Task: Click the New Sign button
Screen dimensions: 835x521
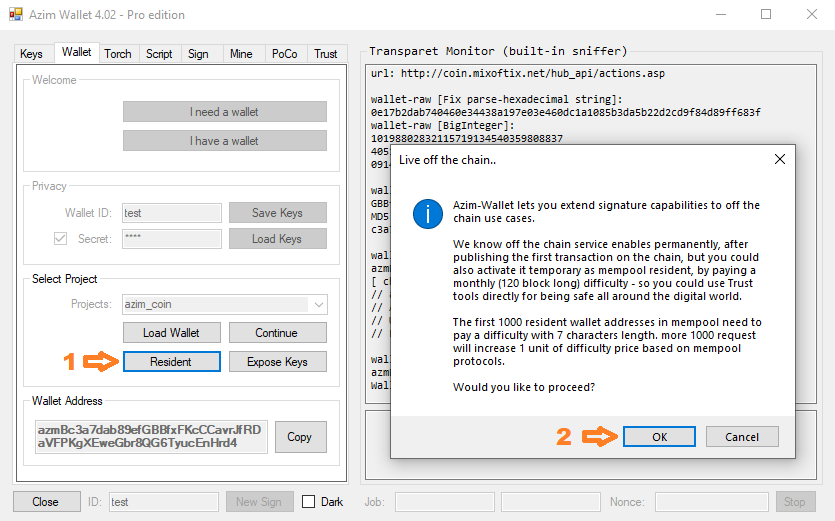Action: tap(259, 501)
